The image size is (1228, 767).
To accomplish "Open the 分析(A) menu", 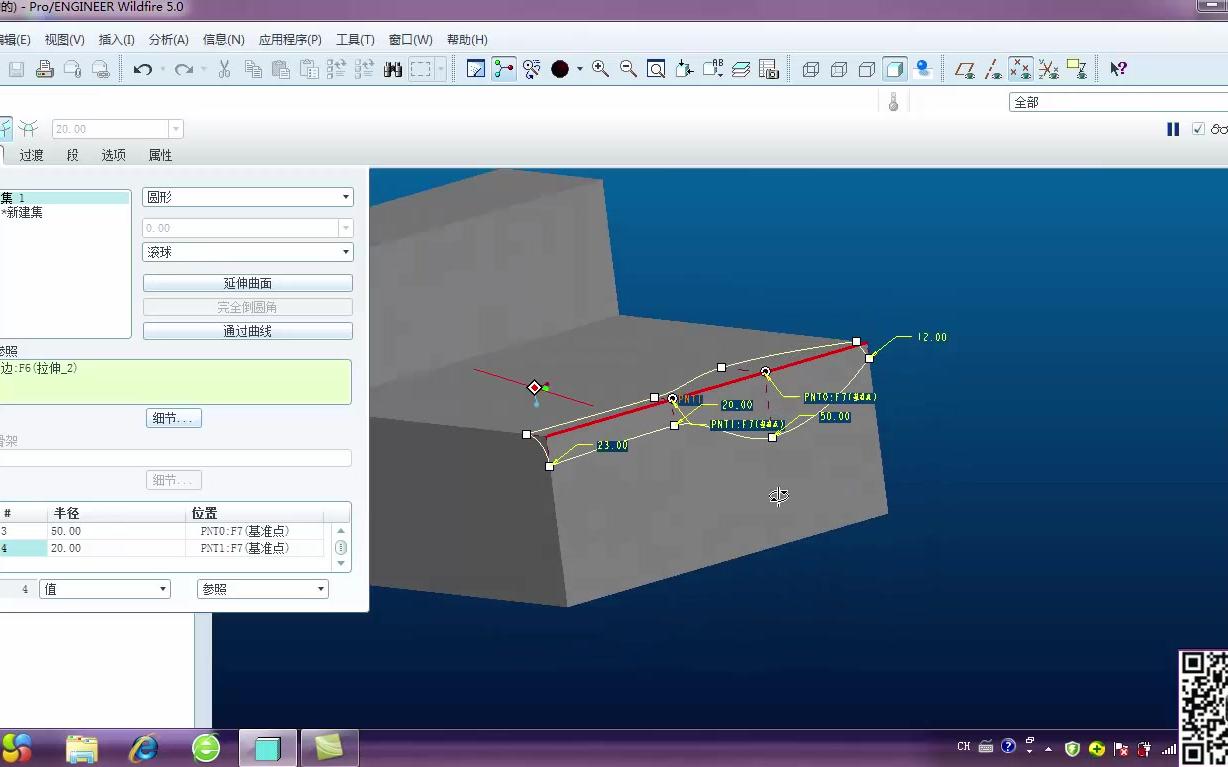I will tap(168, 40).
